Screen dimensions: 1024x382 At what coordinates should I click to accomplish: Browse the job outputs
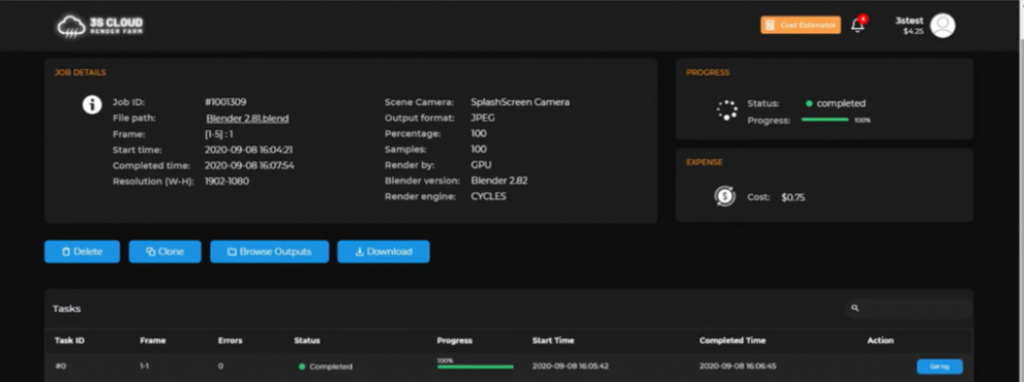[x=269, y=251]
